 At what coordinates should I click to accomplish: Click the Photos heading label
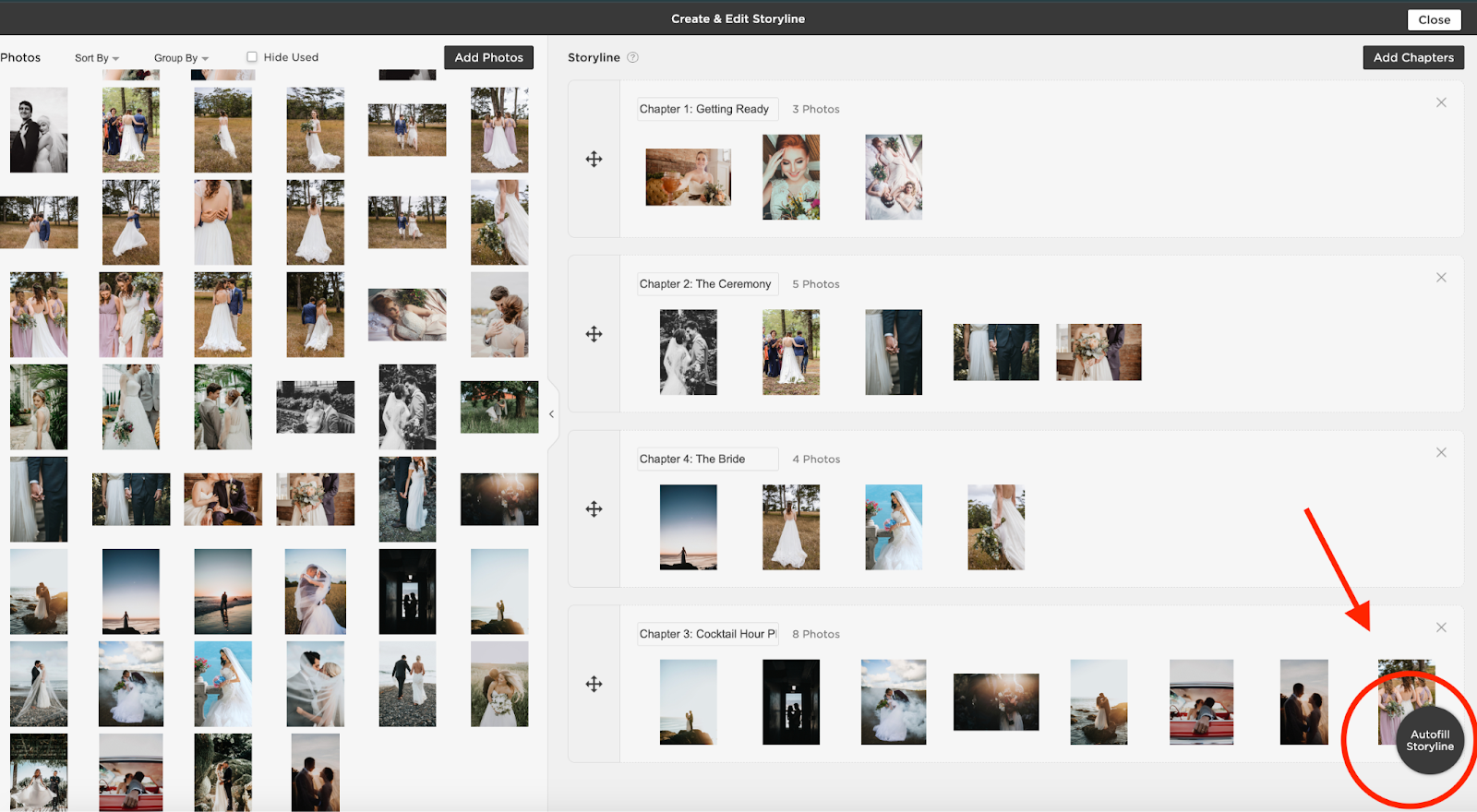pyautogui.click(x=20, y=57)
